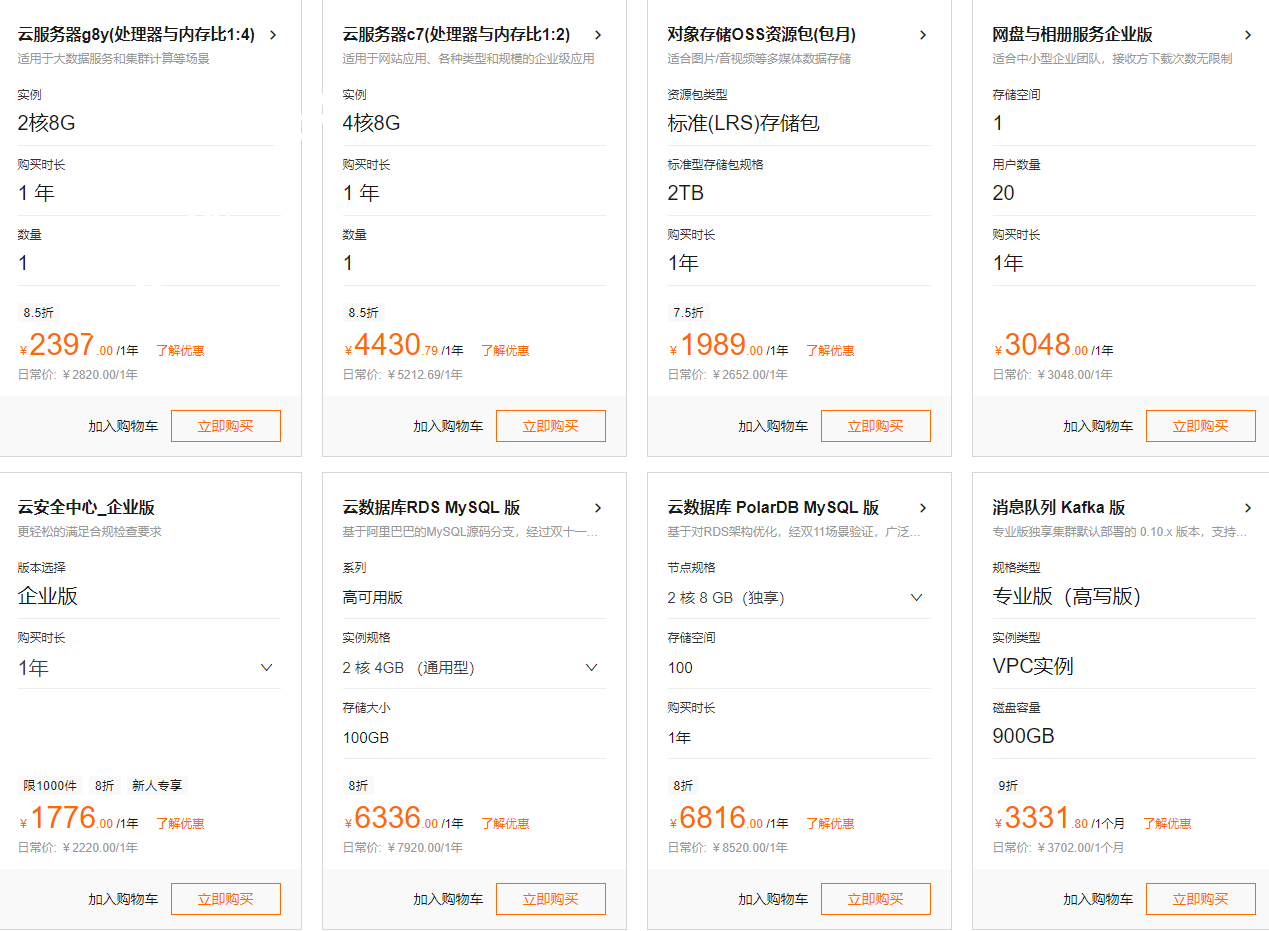Viewport: 1269px width, 931px height.
Task: Add 云服务器g8y to cart via 加入购物车
Action: tap(123, 426)
